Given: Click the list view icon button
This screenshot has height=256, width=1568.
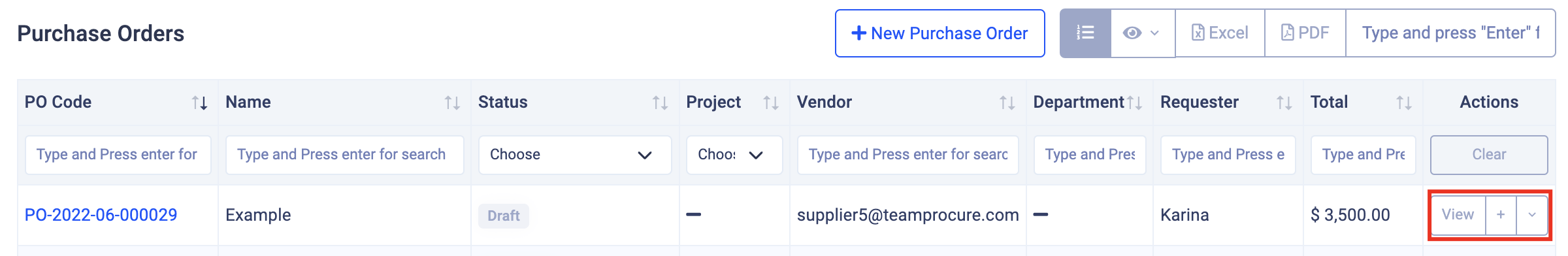Looking at the screenshot, I should pos(1085,33).
